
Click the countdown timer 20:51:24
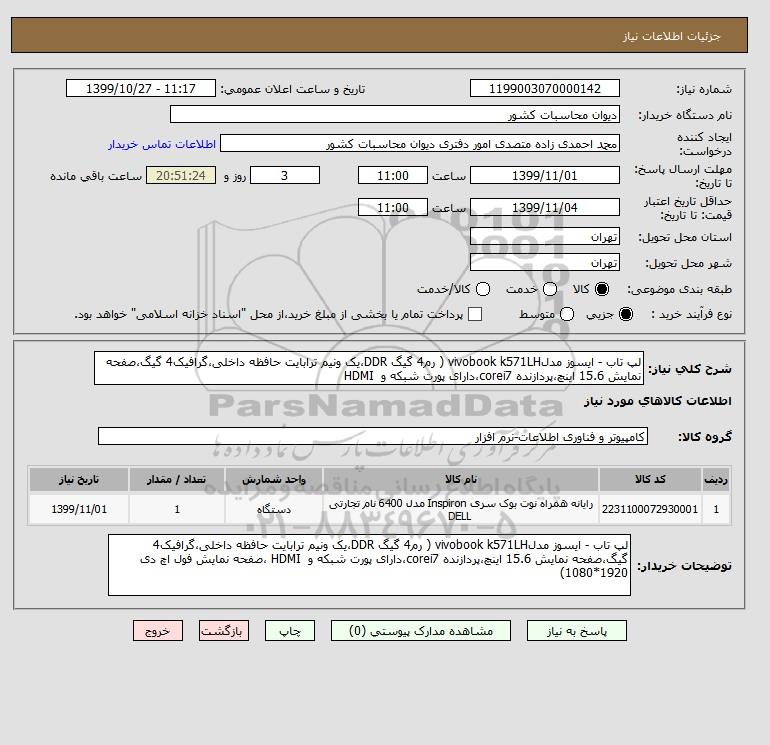click(x=181, y=175)
